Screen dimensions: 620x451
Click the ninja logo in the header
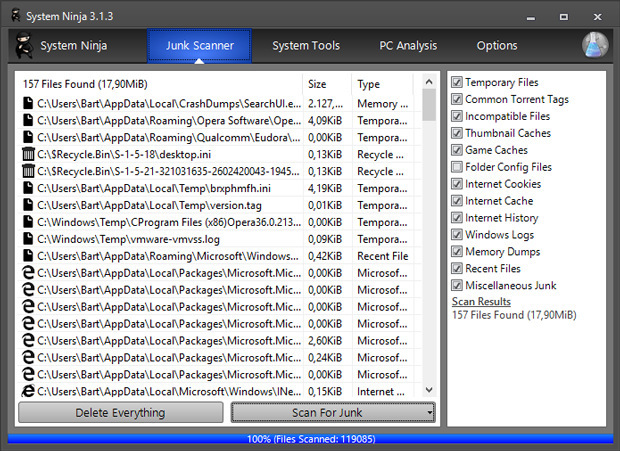click(24, 46)
